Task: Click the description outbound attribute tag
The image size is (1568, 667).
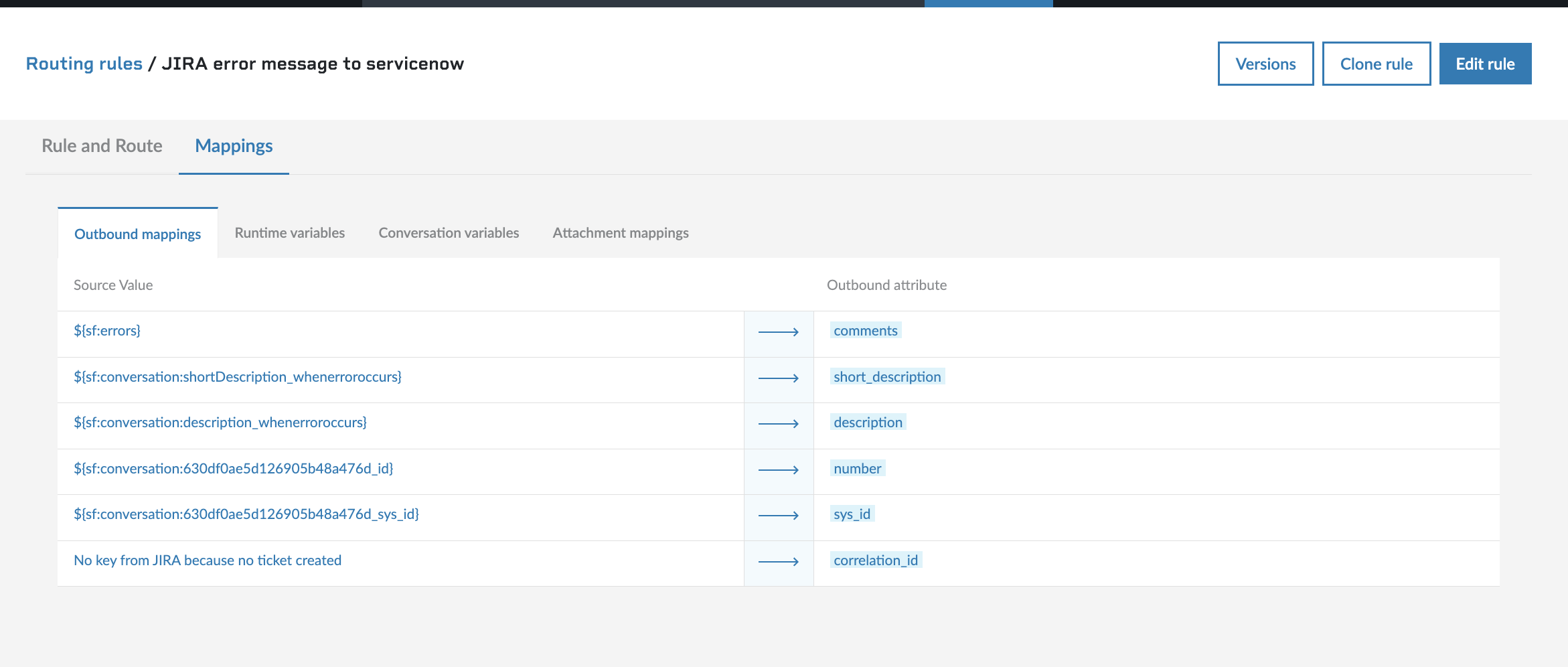Action: tap(868, 423)
